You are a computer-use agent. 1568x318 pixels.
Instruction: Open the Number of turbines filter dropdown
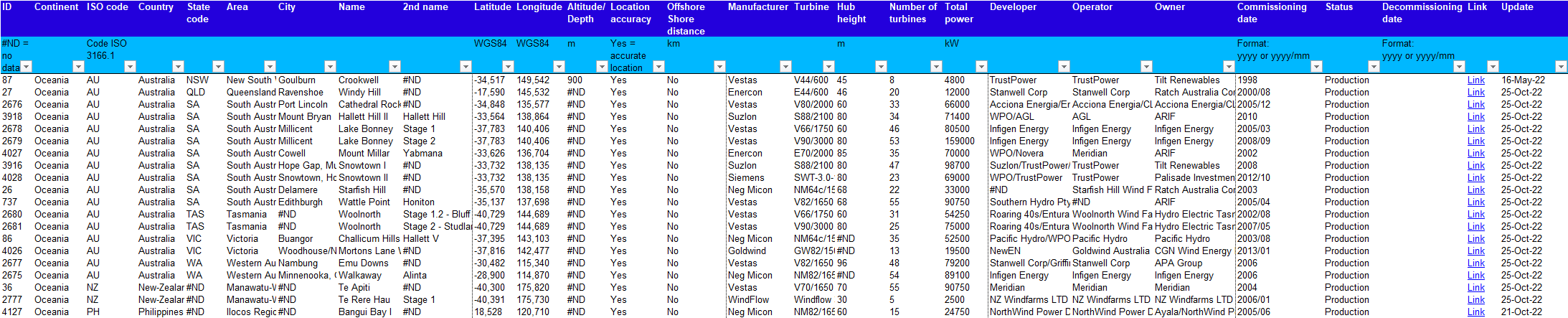point(936,67)
